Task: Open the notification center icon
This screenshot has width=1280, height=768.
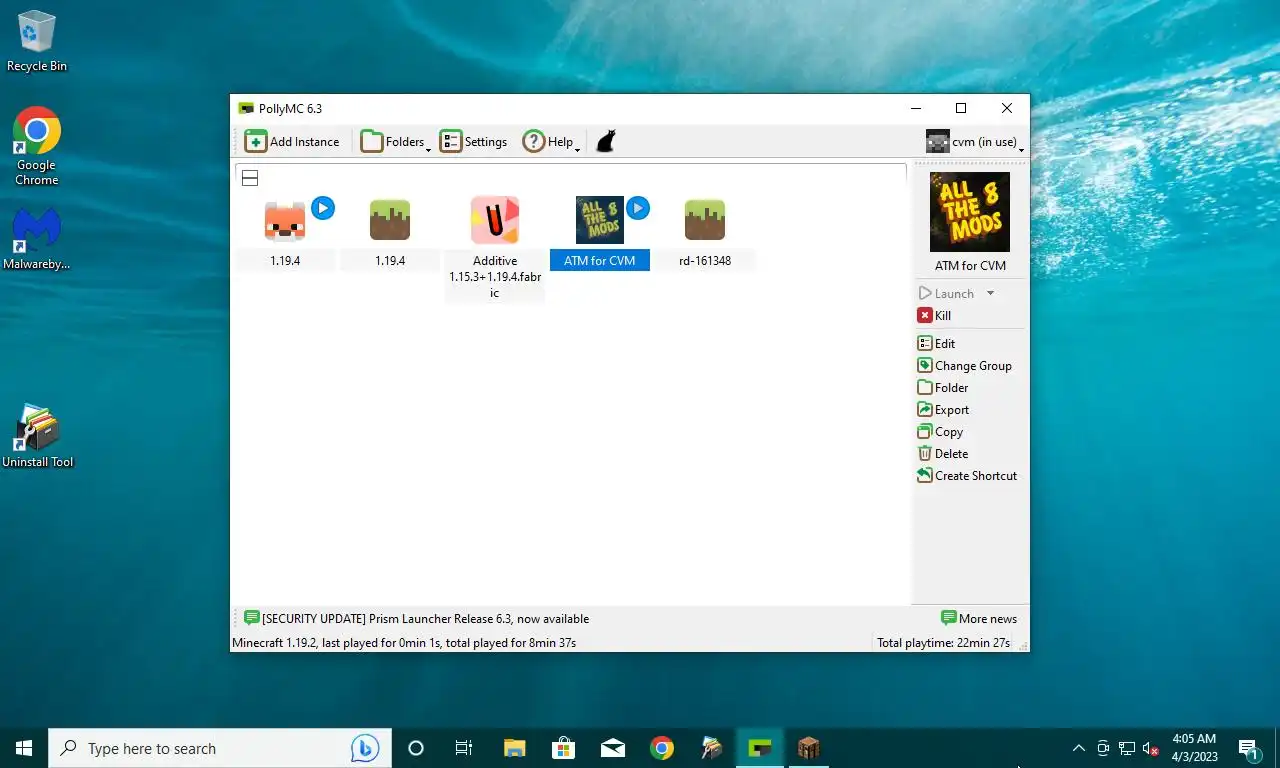Action: pyautogui.click(x=1250, y=748)
